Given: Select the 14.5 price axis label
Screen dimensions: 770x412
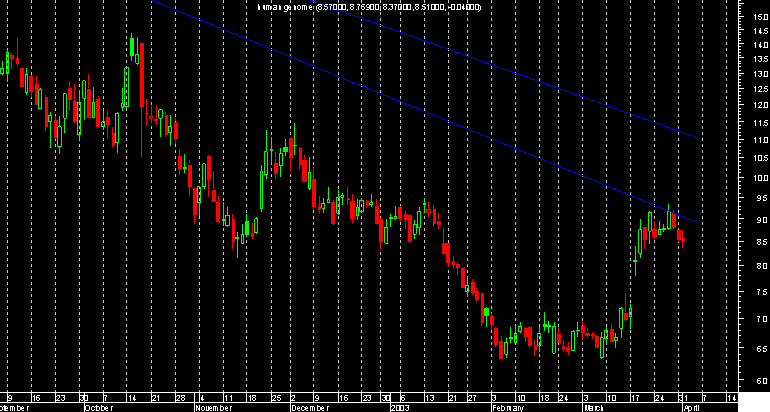Looking at the screenshot, I should pos(760,31).
